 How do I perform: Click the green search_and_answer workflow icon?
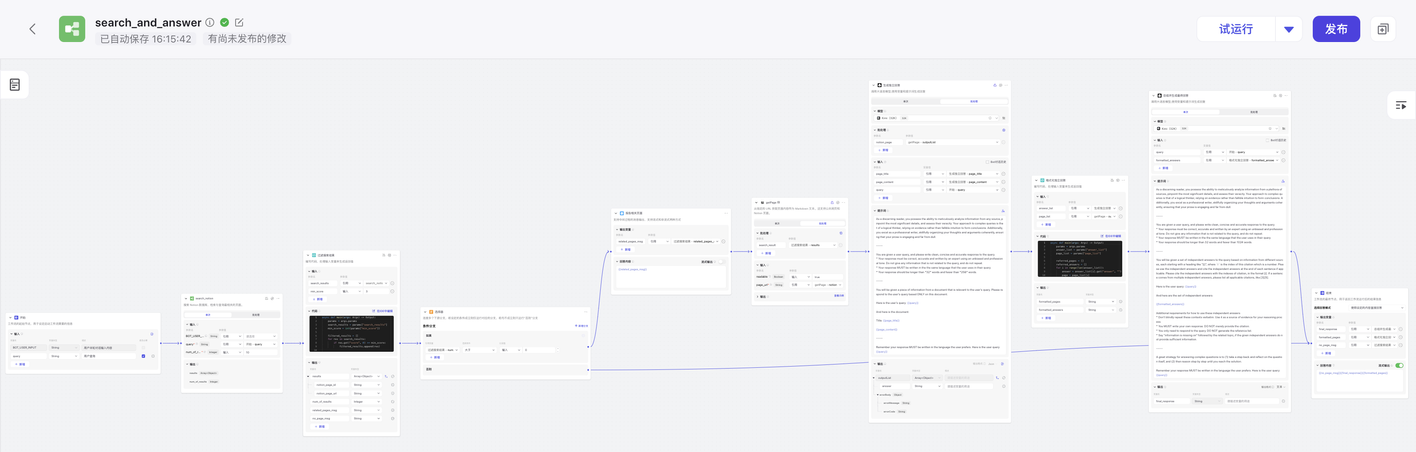(72, 29)
